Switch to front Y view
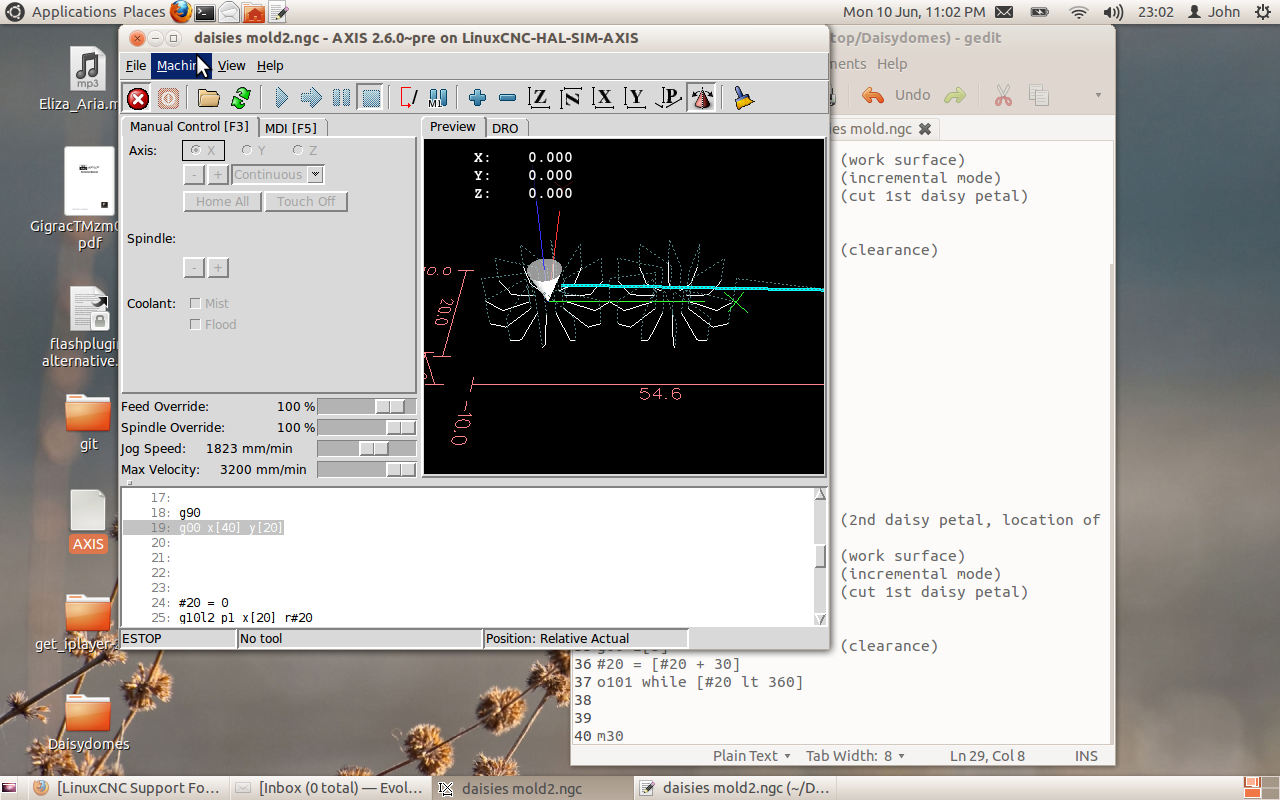Viewport: 1280px width, 800px height. pos(635,98)
